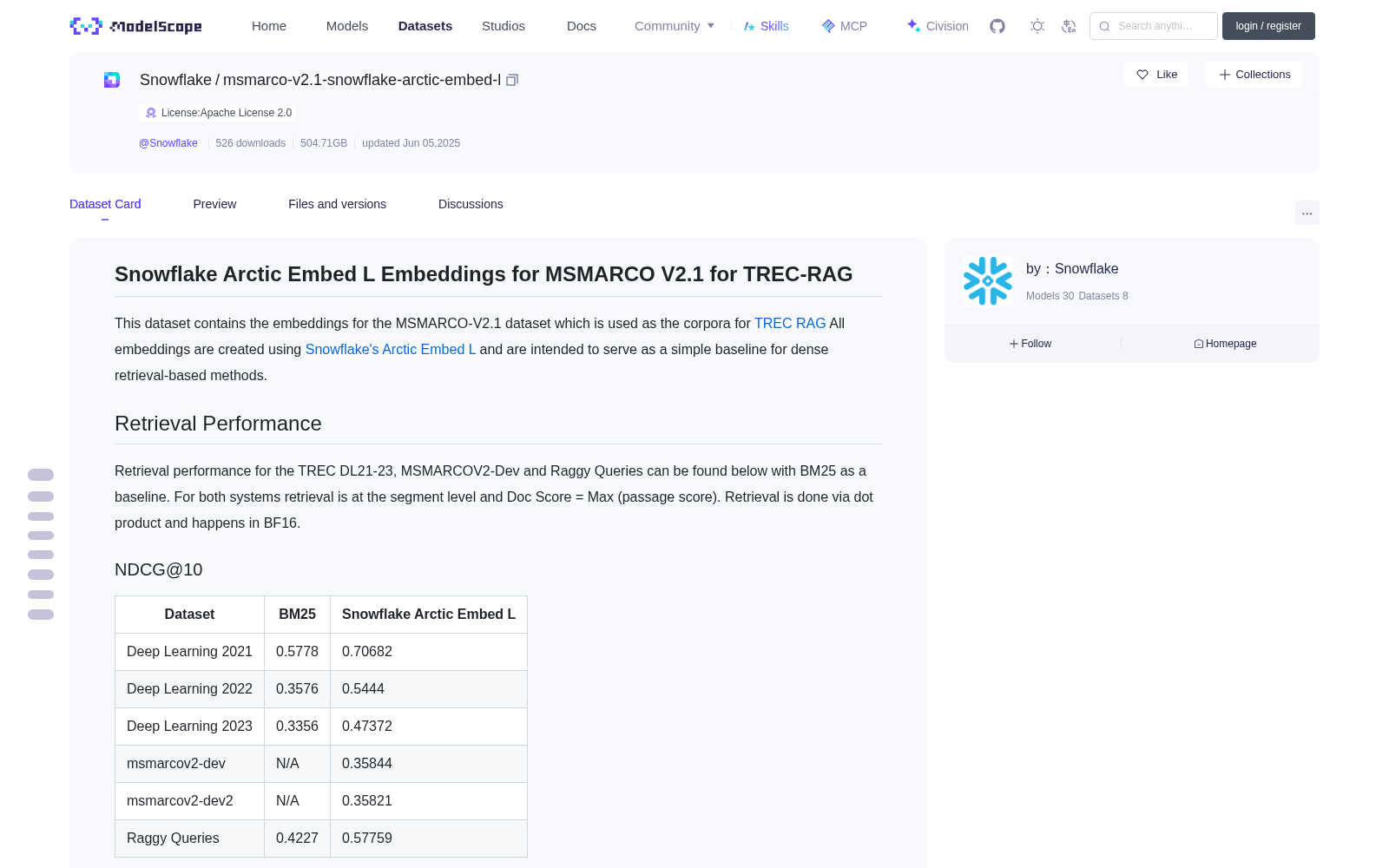This screenshot has height=868, width=1389.
Task: Follow the Snowflake organization
Action: pyautogui.click(x=1030, y=344)
